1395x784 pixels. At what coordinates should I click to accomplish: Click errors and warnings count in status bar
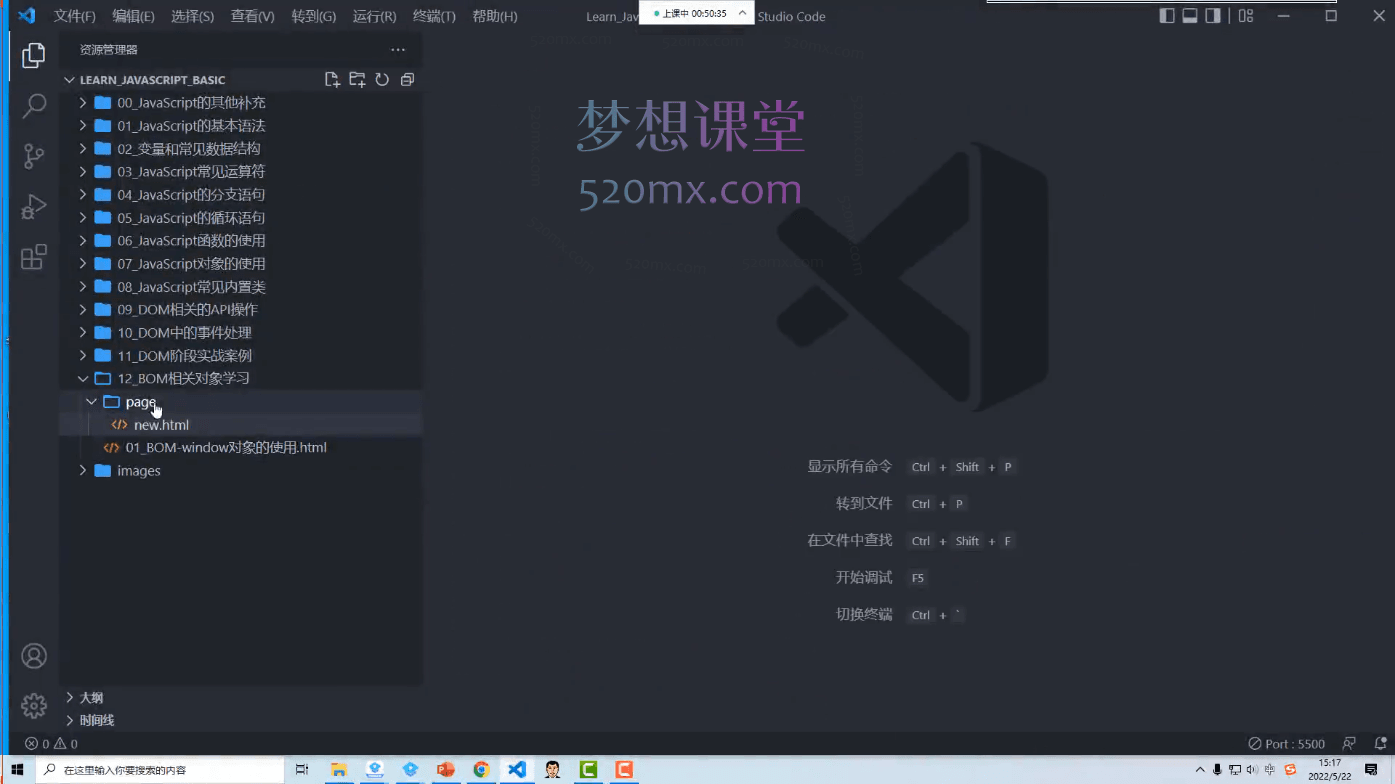(x=51, y=744)
